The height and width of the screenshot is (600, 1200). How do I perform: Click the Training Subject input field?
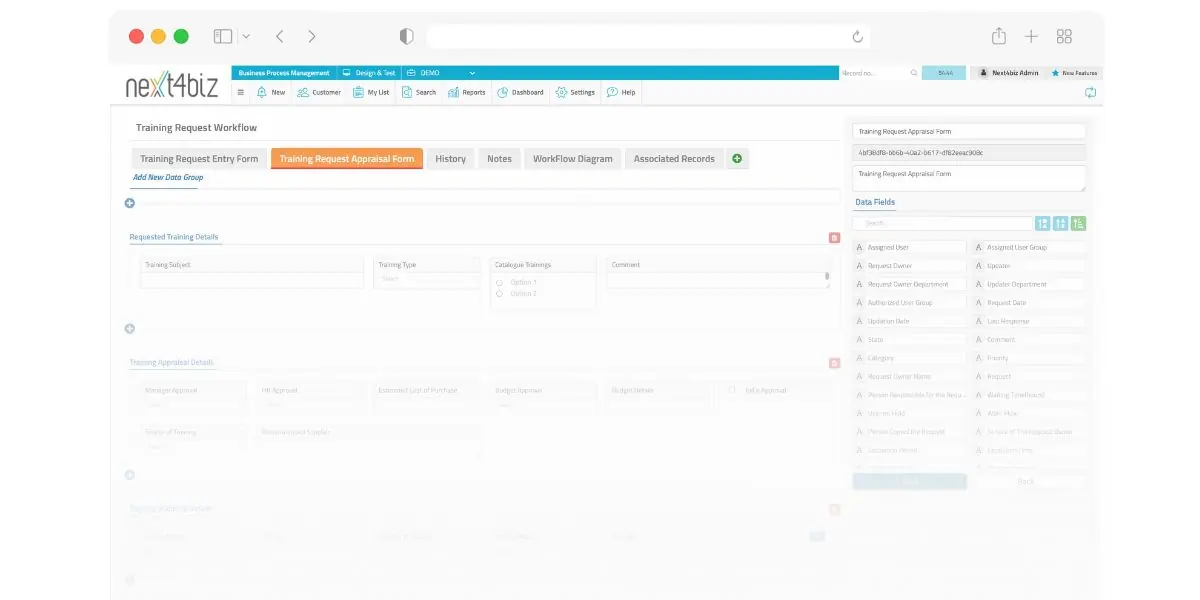(x=252, y=280)
